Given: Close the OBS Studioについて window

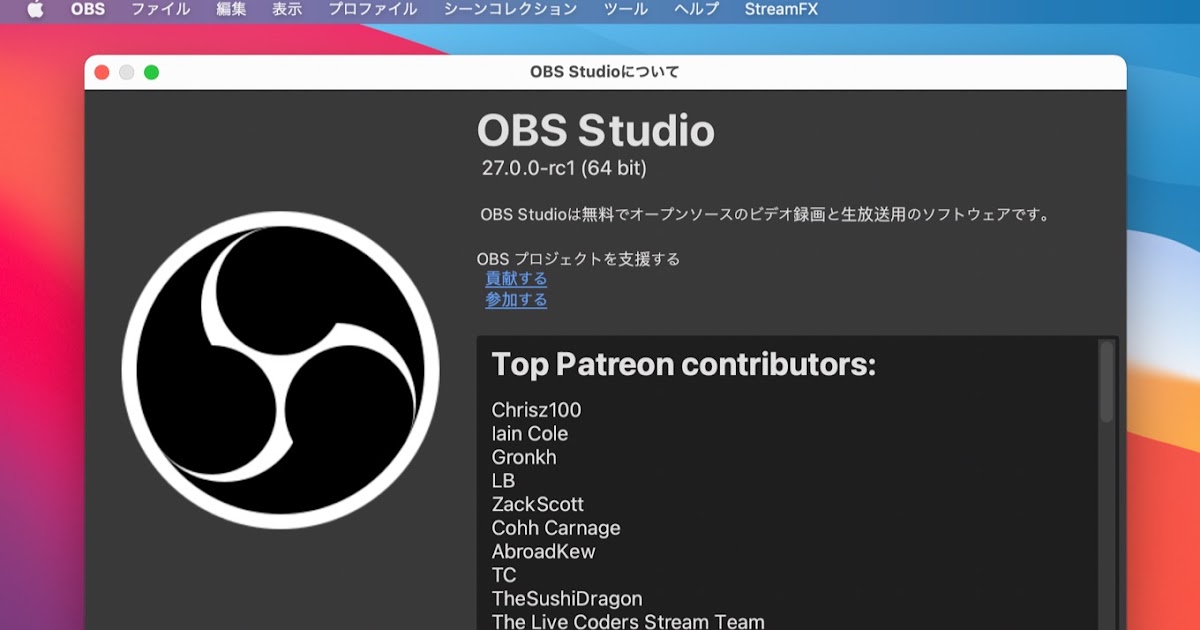Looking at the screenshot, I should coord(102,72).
